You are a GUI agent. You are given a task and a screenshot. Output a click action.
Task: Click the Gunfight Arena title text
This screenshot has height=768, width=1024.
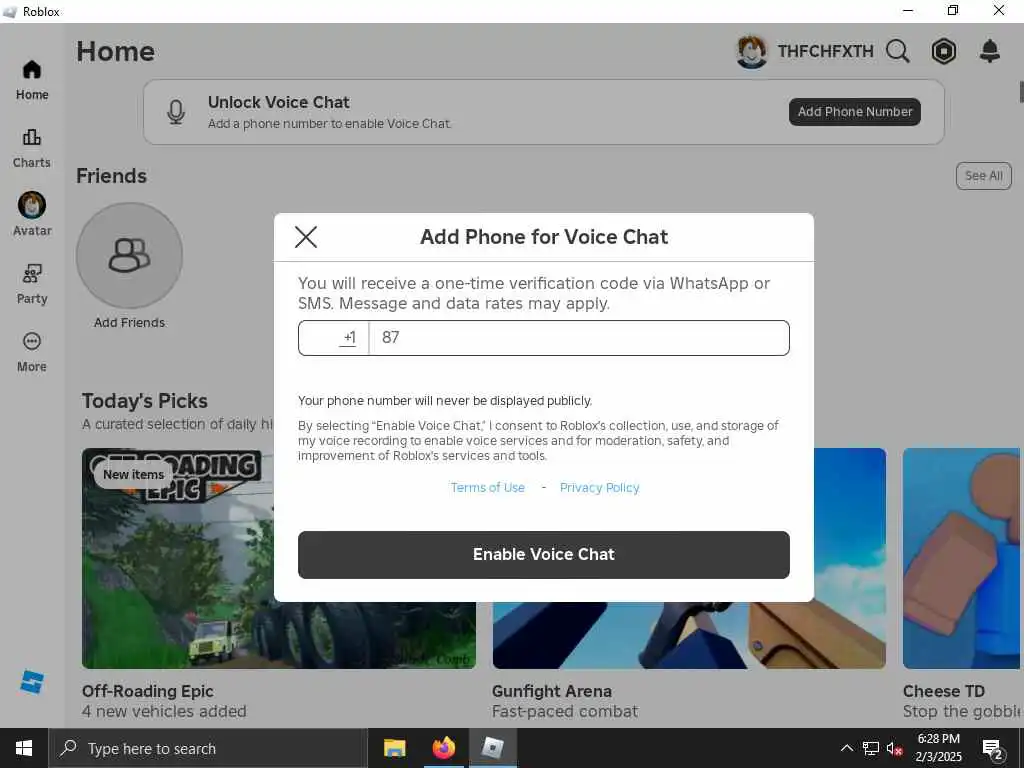(x=552, y=691)
